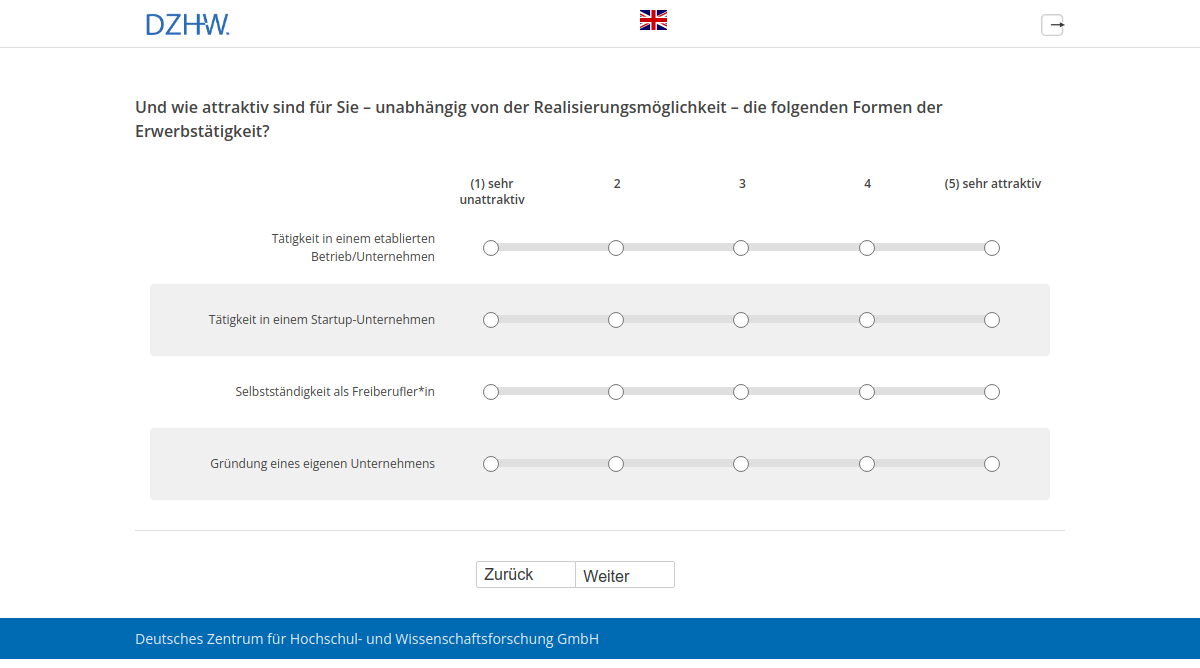This screenshot has width=1200, height=668.
Task: Select rating 1 for 'Selbstständigkeit als Freiberufler*in'
Action: [491, 391]
